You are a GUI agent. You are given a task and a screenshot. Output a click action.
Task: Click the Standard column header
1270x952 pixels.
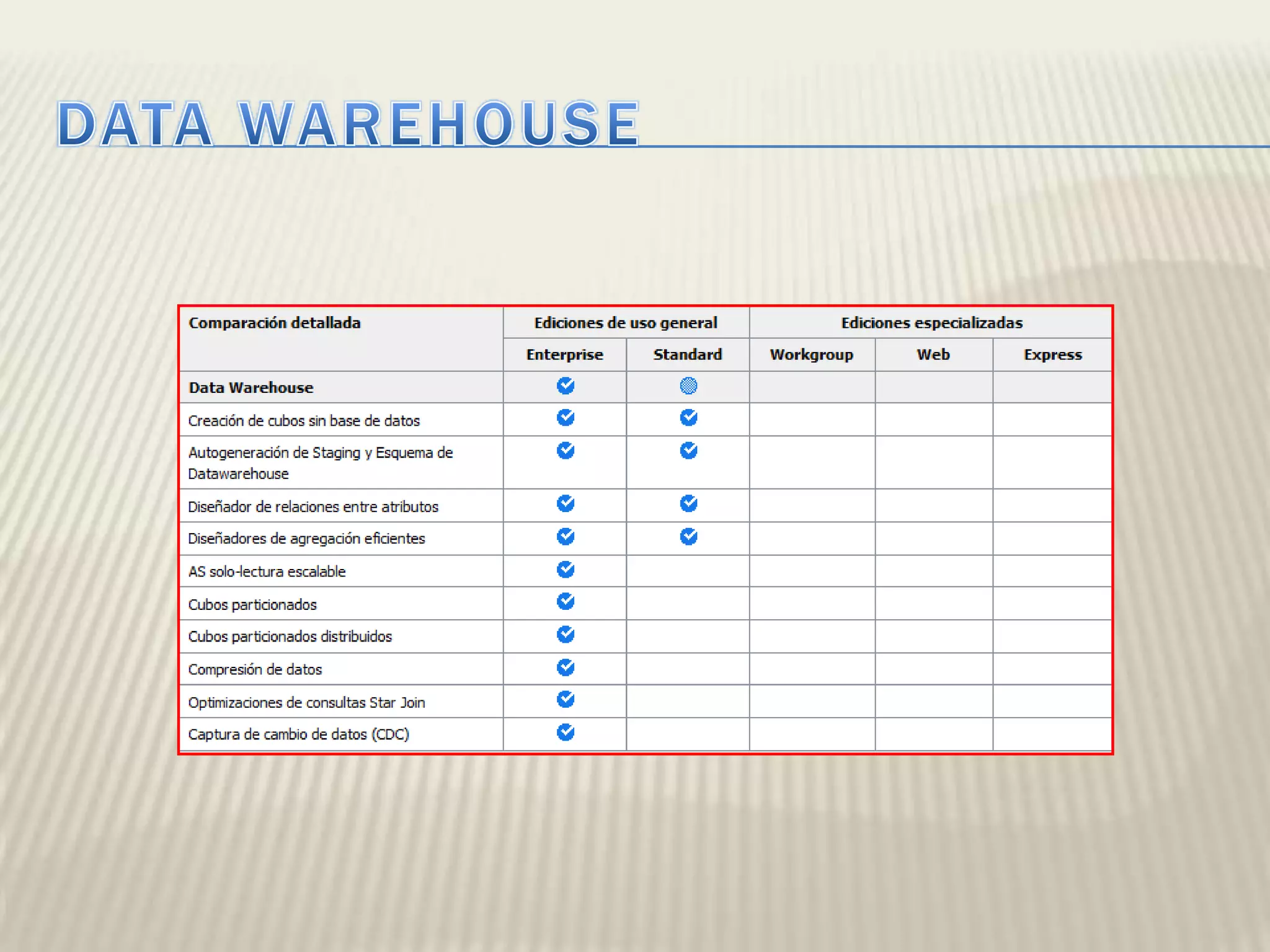click(x=688, y=355)
